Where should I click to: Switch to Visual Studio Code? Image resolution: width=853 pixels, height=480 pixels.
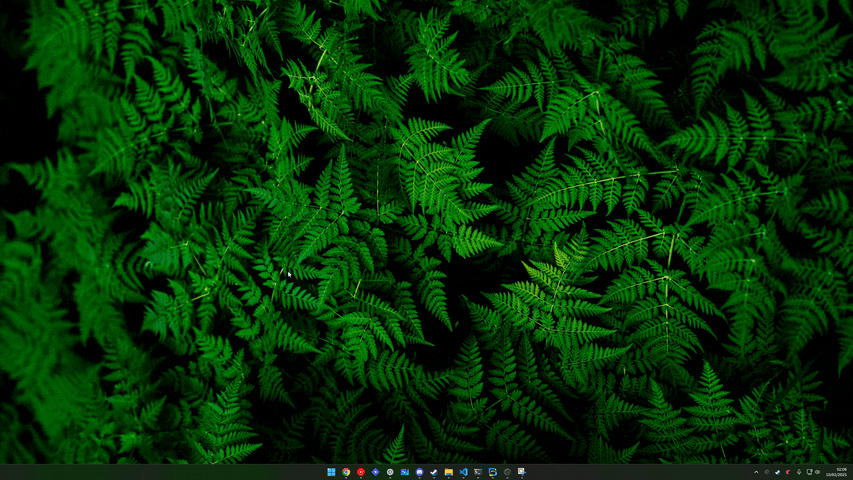pos(463,472)
